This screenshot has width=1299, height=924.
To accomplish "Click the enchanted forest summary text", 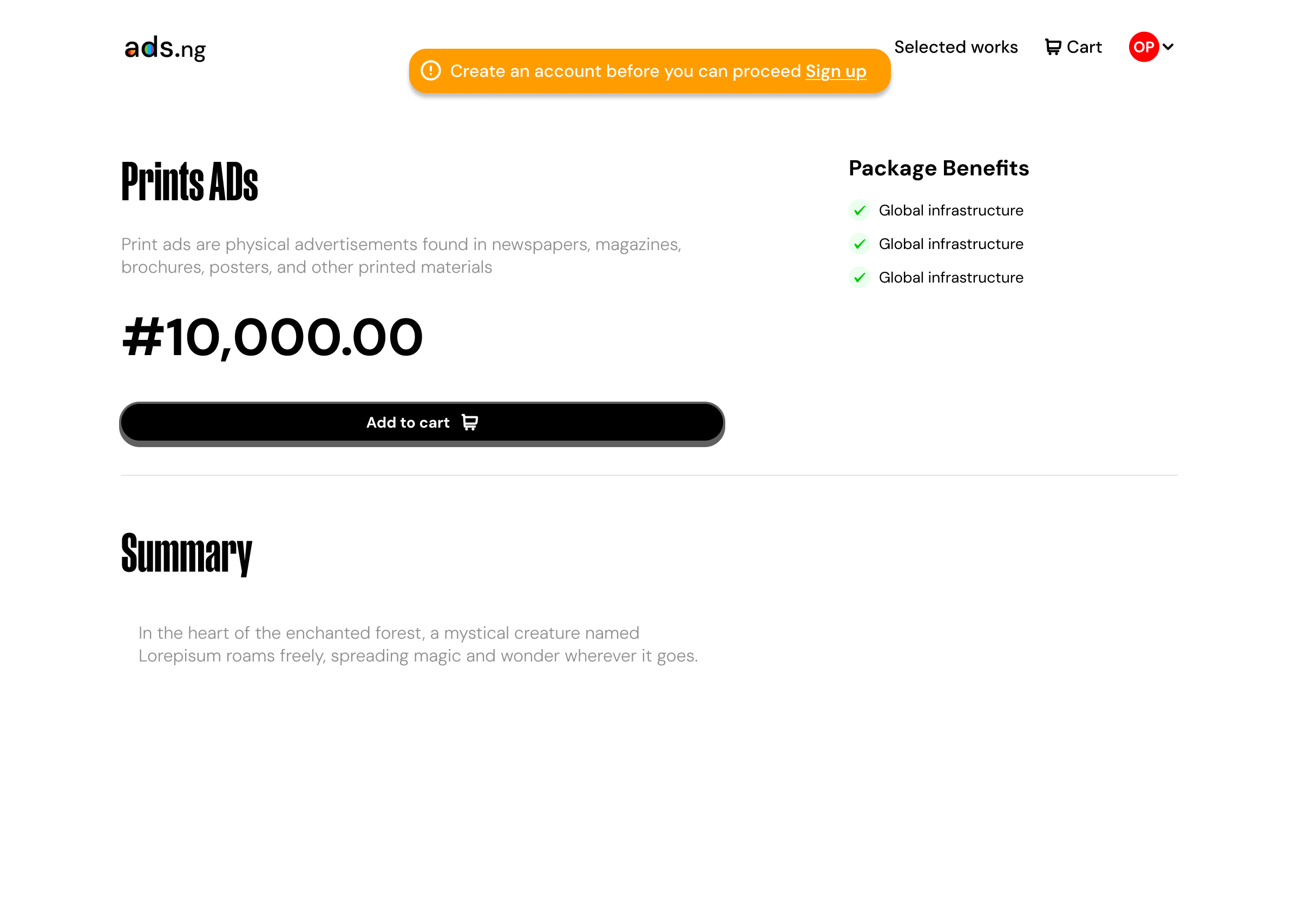I will [x=418, y=645].
